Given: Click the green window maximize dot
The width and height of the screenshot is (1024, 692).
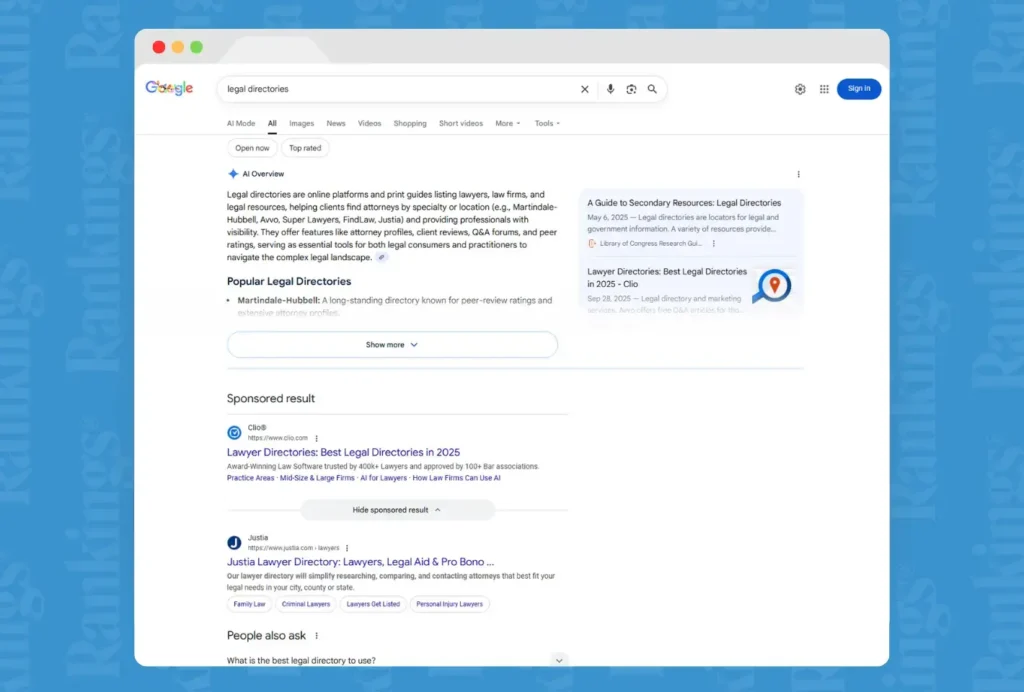Looking at the screenshot, I should pos(197,47).
